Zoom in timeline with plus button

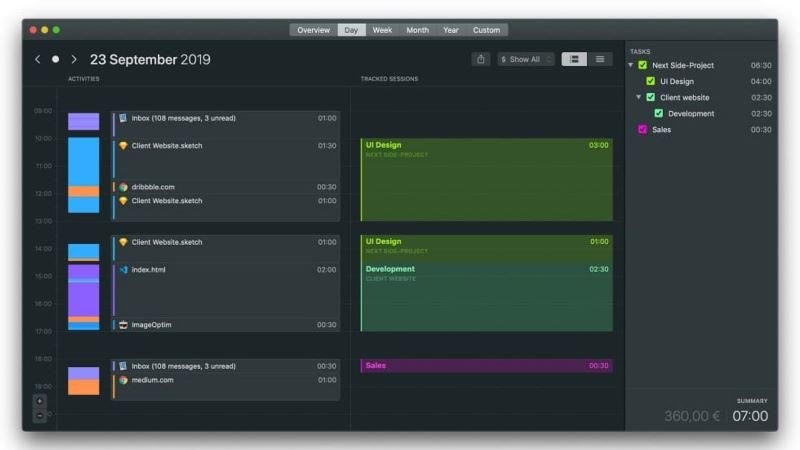[40, 401]
